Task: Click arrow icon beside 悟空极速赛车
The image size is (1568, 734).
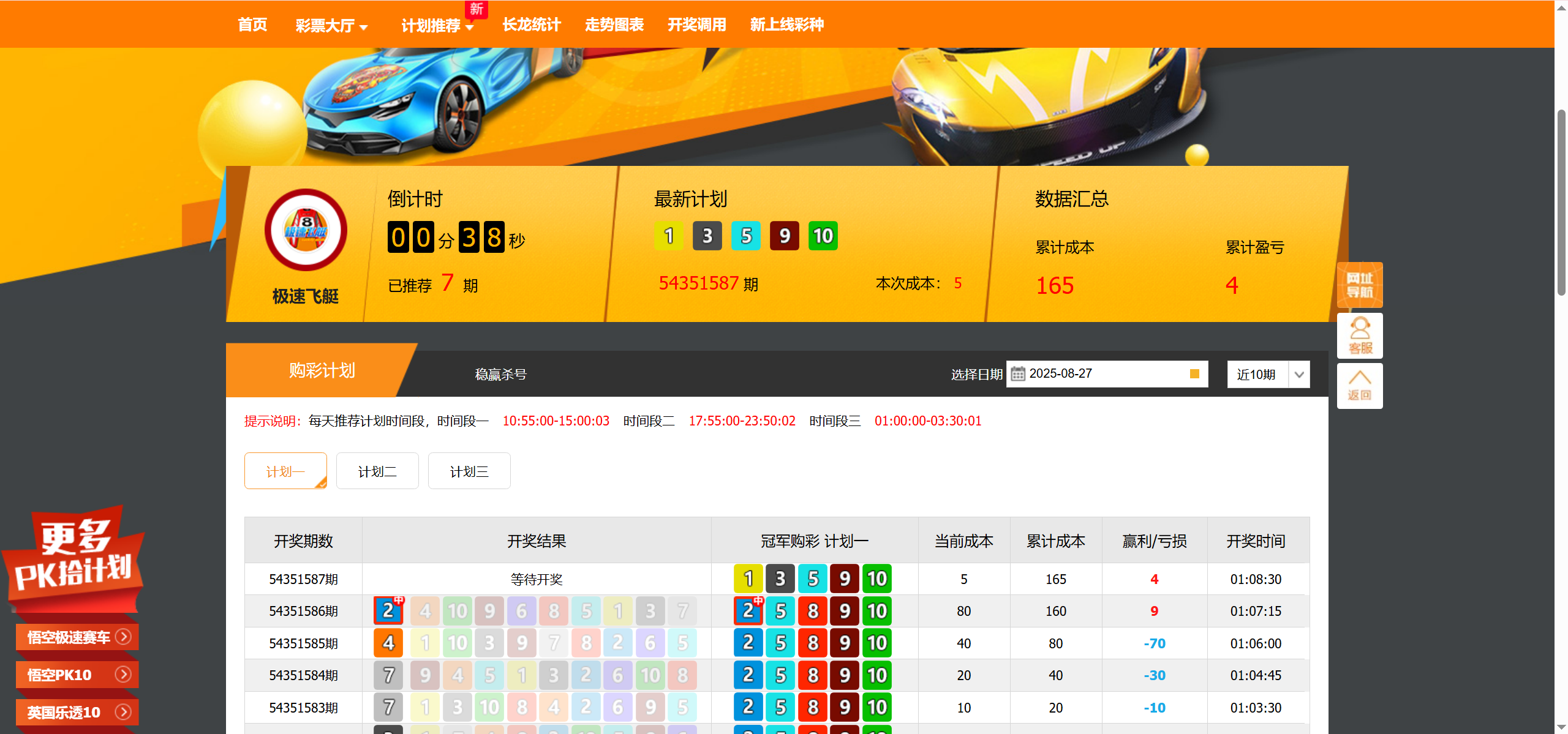Action: pos(123,637)
